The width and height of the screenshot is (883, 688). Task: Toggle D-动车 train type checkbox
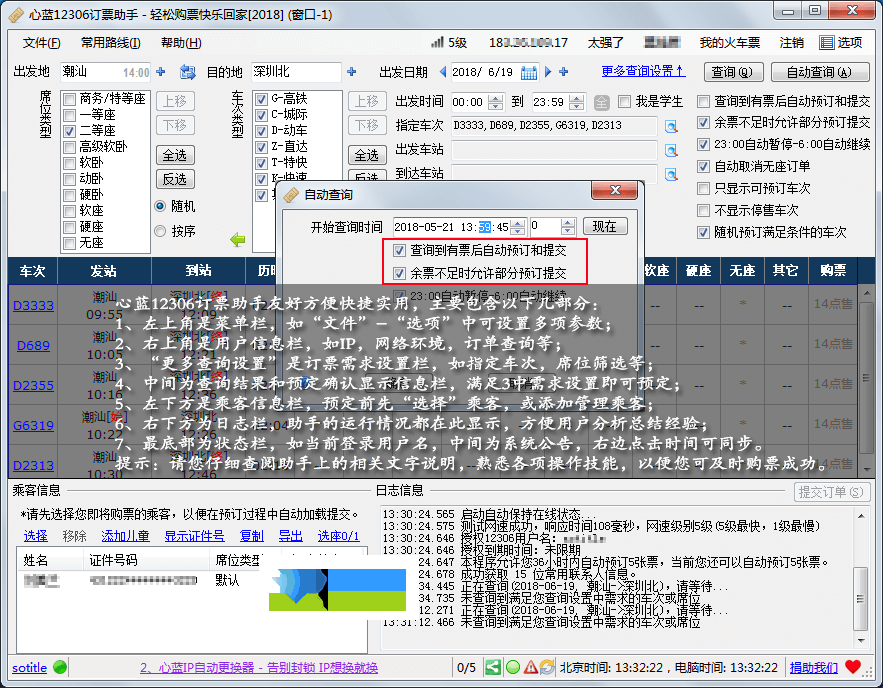261,131
